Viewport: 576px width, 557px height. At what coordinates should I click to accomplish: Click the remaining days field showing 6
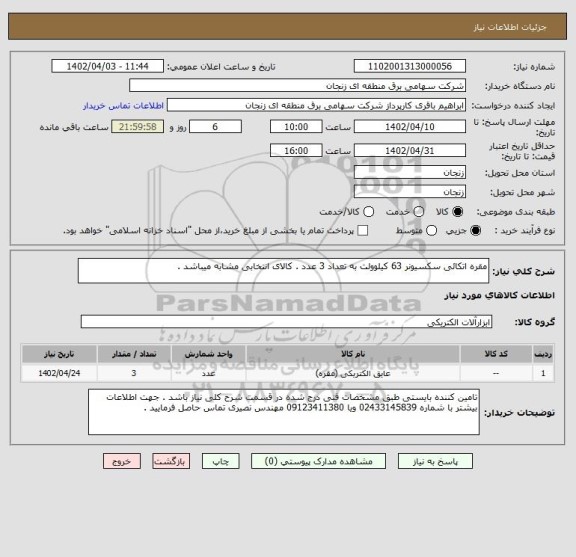coord(215,127)
